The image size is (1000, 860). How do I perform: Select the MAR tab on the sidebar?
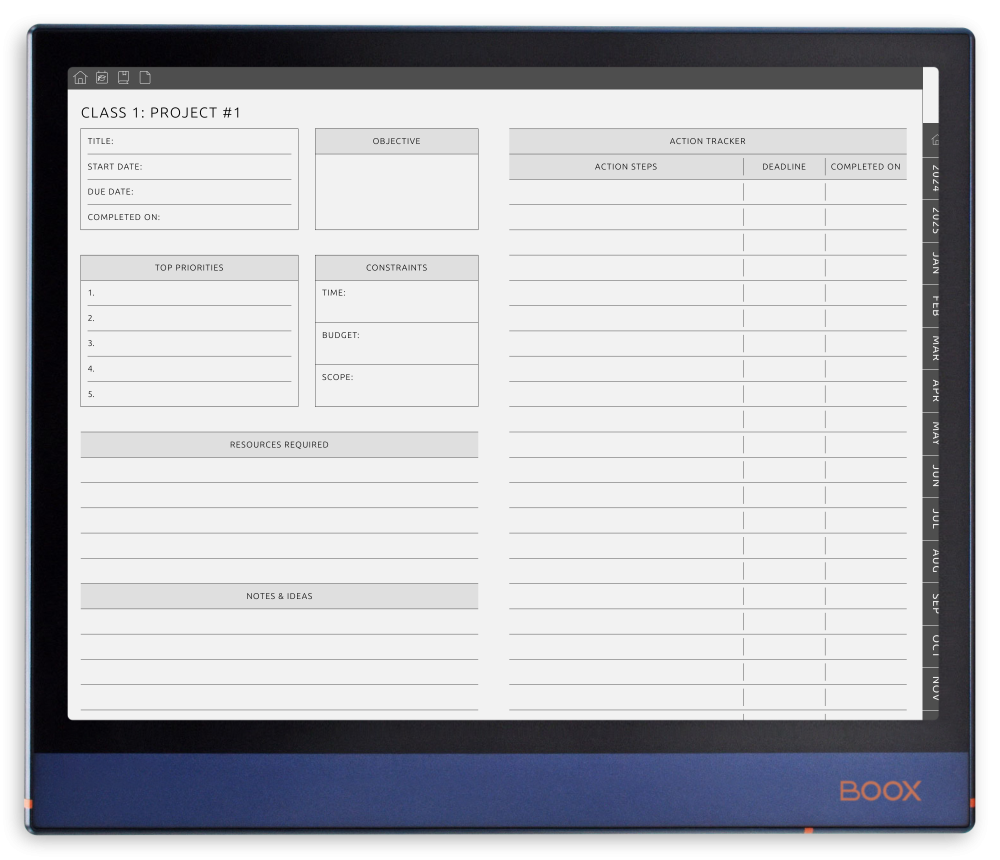[x=934, y=352]
